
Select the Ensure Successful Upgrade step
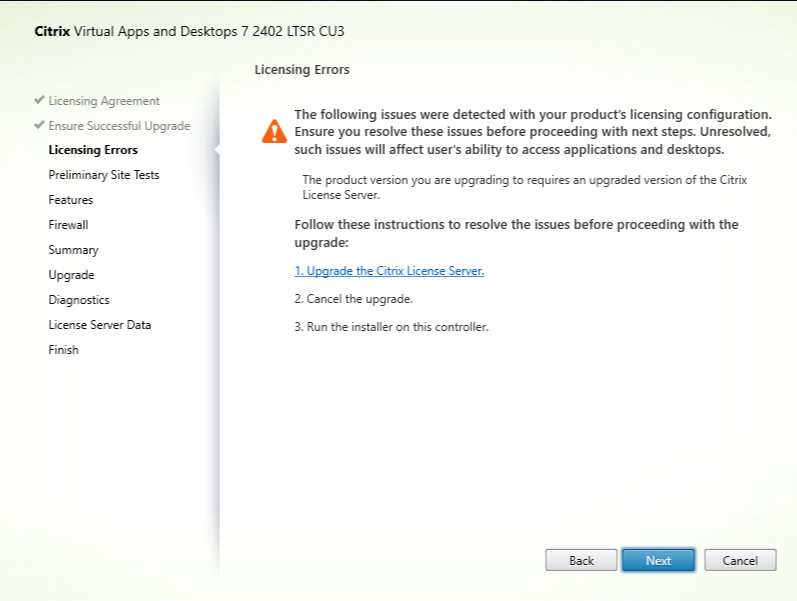click(119, 126)
